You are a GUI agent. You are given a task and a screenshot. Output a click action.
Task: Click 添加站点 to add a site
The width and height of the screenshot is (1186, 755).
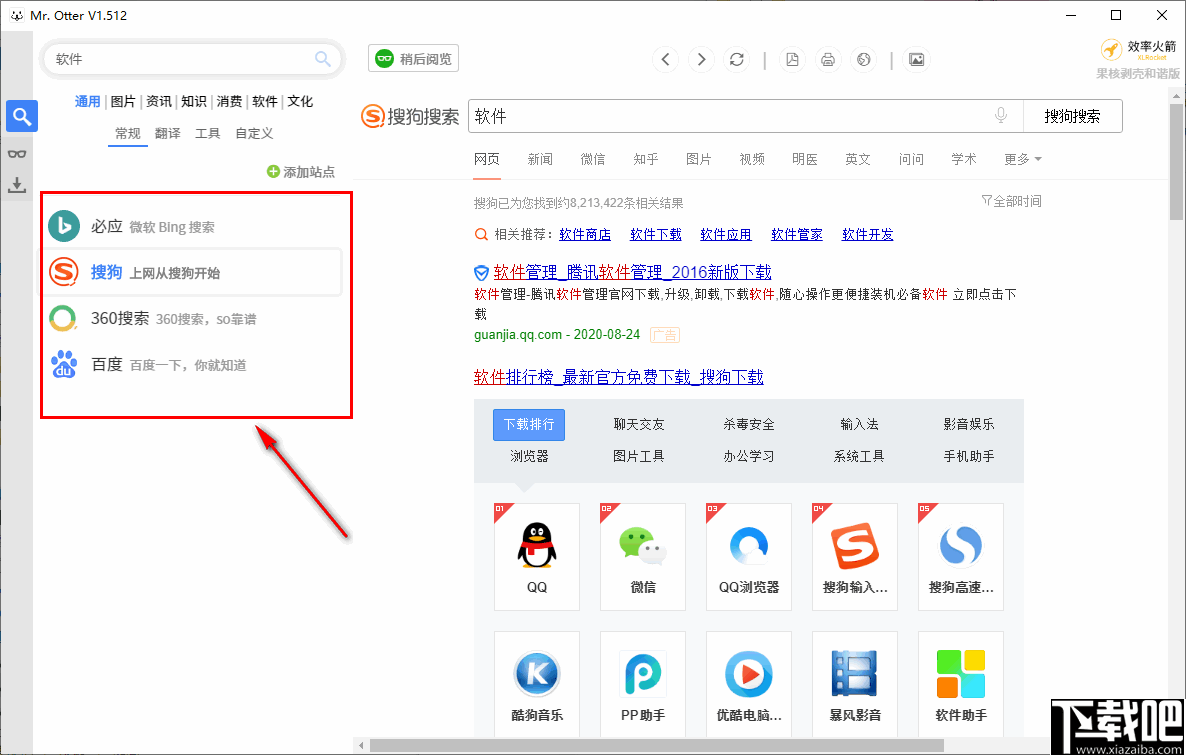coord(301,172)
